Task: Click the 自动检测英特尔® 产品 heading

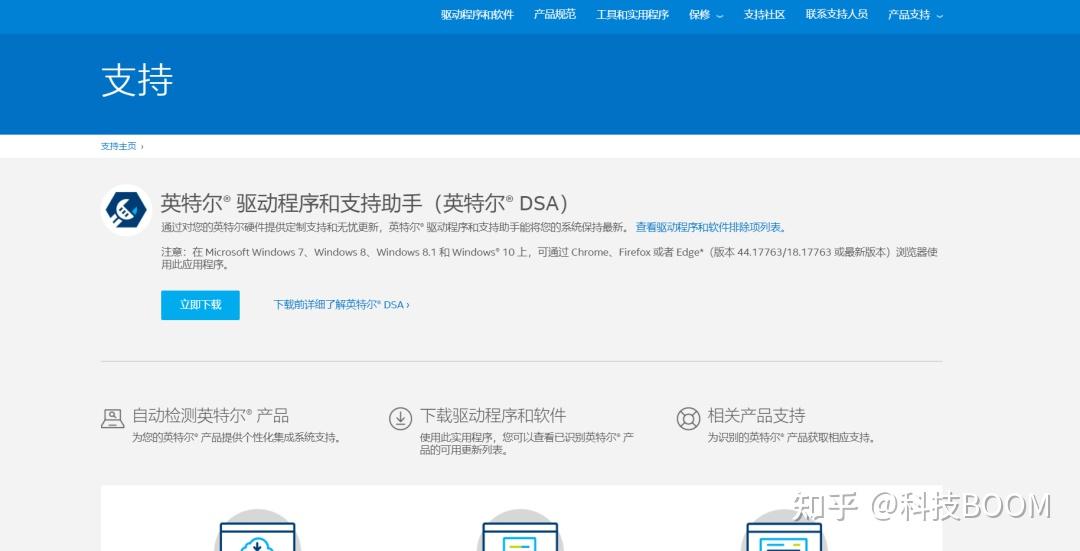Action: click(210, 415)
